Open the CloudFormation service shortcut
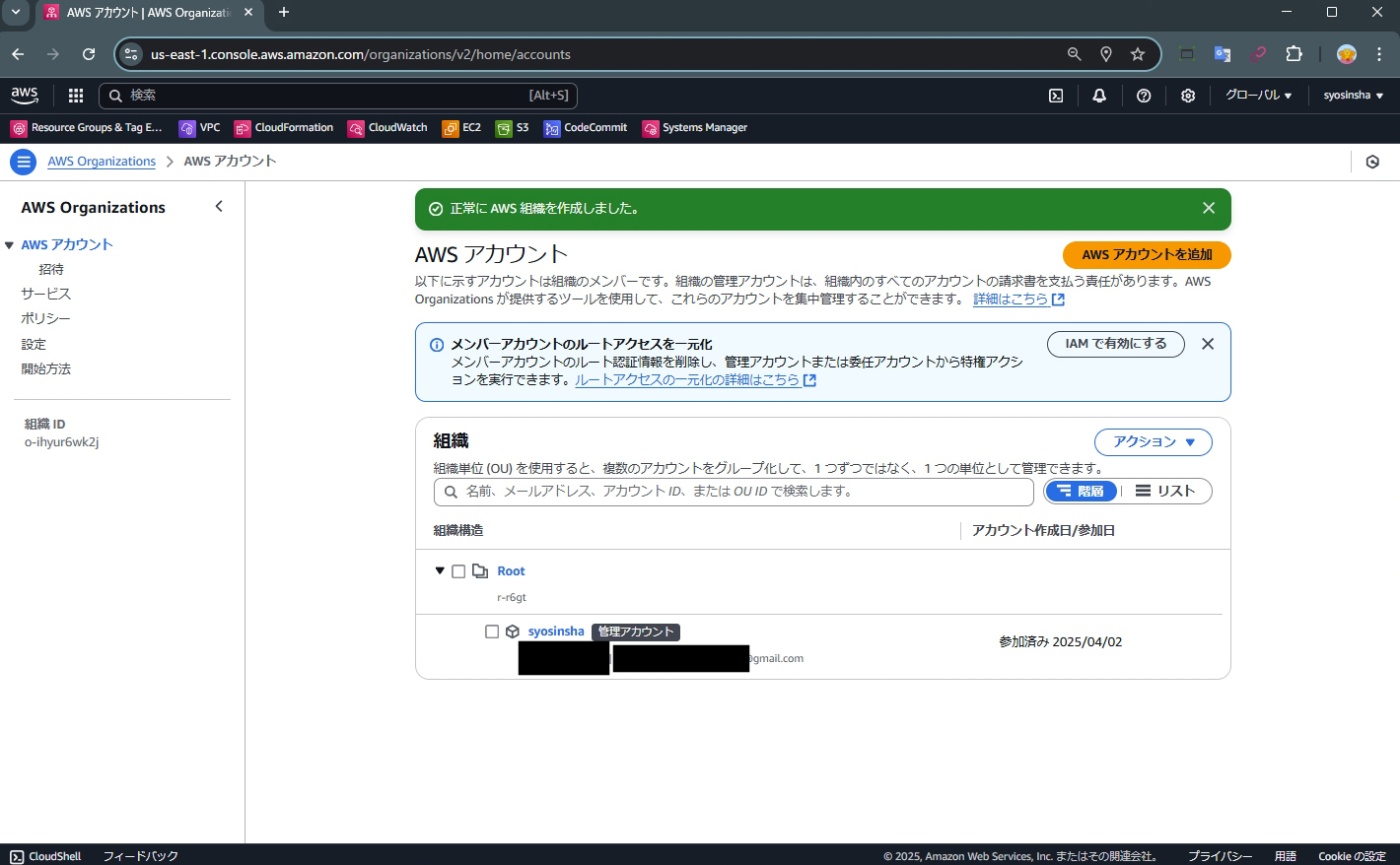Screen dimensions: 1400x865 (x=284, y=128)
